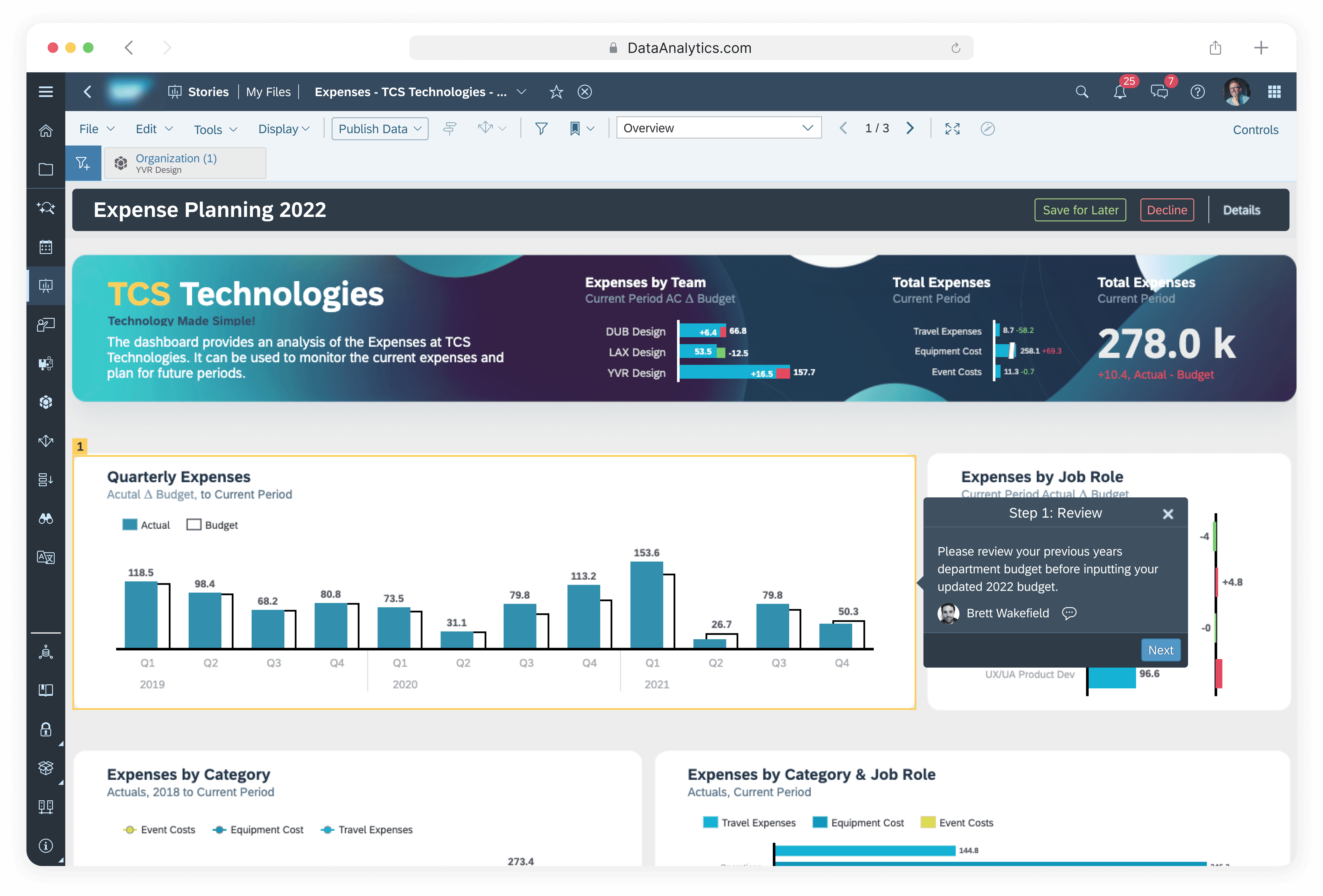
Task: Toggle Travel Expenses legend in Category & Job Role
Action: [x=749, y=823]
